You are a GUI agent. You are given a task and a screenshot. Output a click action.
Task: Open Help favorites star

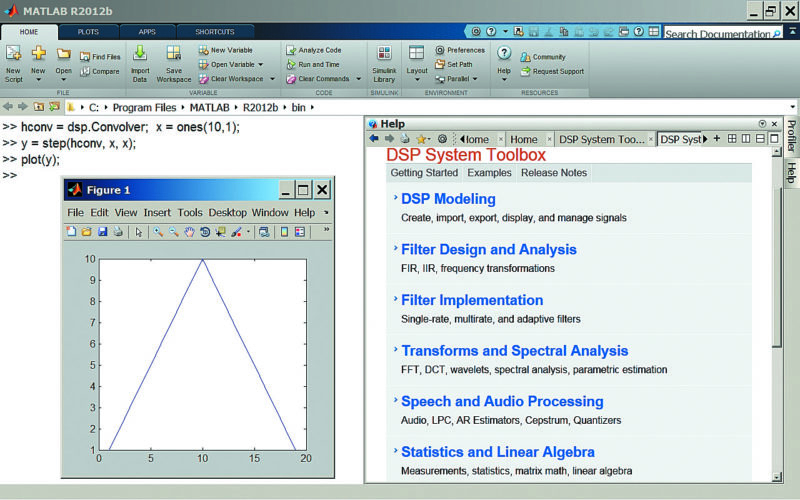(421, 139)
